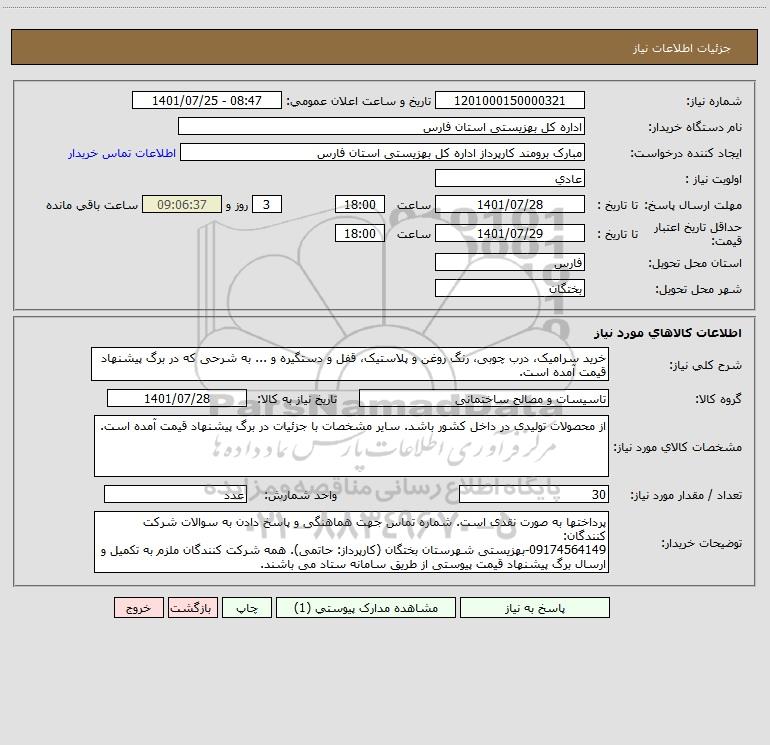
Task: Click label نام دستگاه خریدار:
Action: point(695,128)
